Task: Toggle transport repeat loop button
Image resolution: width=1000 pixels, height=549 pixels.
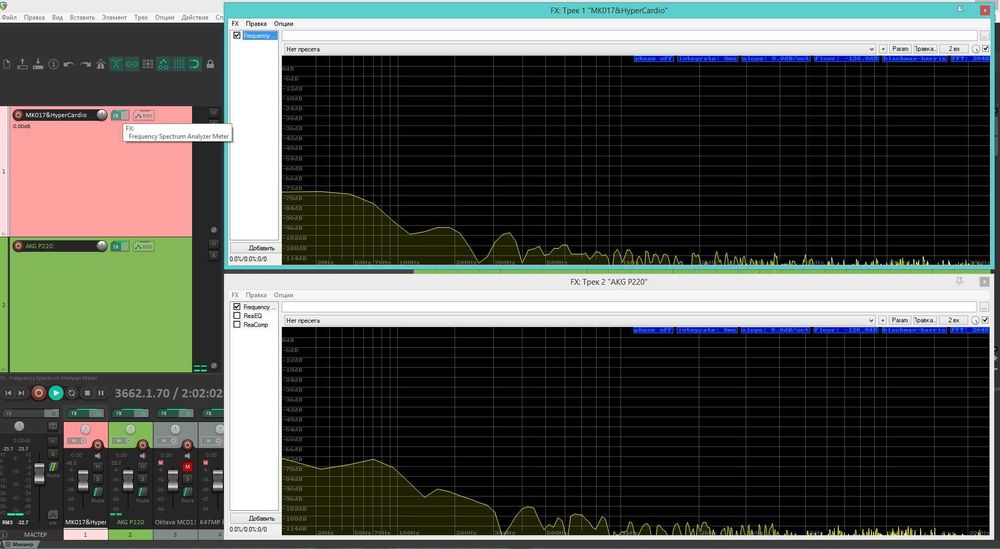Action: click(x=71, y=393)
